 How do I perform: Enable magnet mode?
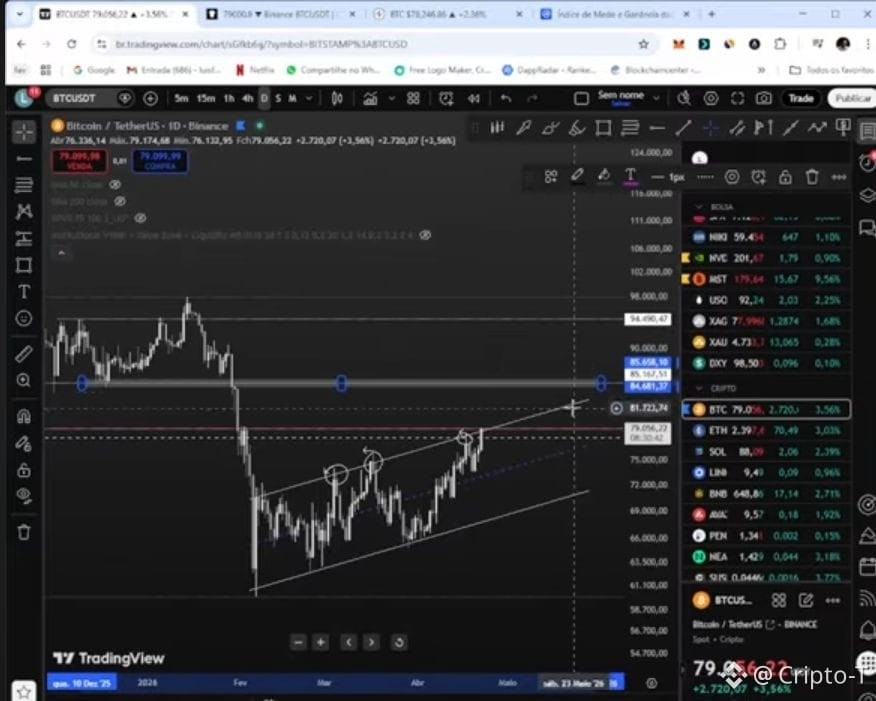click(x=23, y=417)
